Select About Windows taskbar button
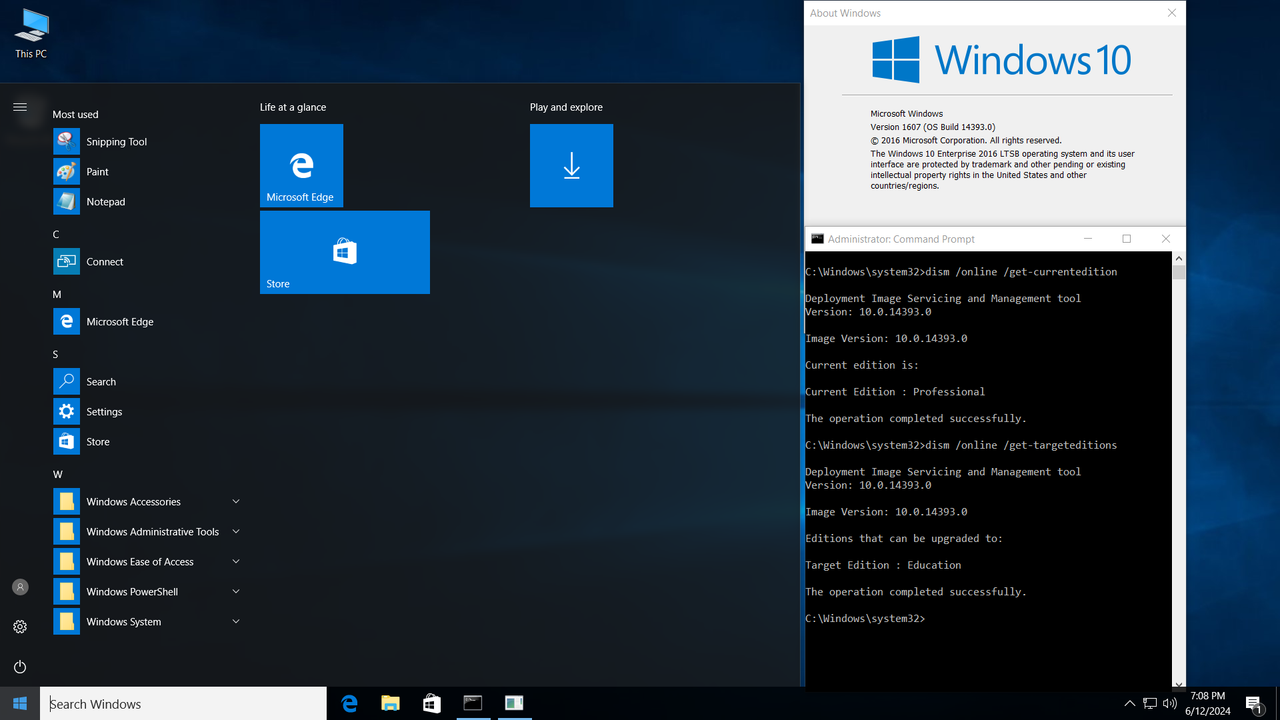The width and height of the screenshot is (1280, 720). 514,704
